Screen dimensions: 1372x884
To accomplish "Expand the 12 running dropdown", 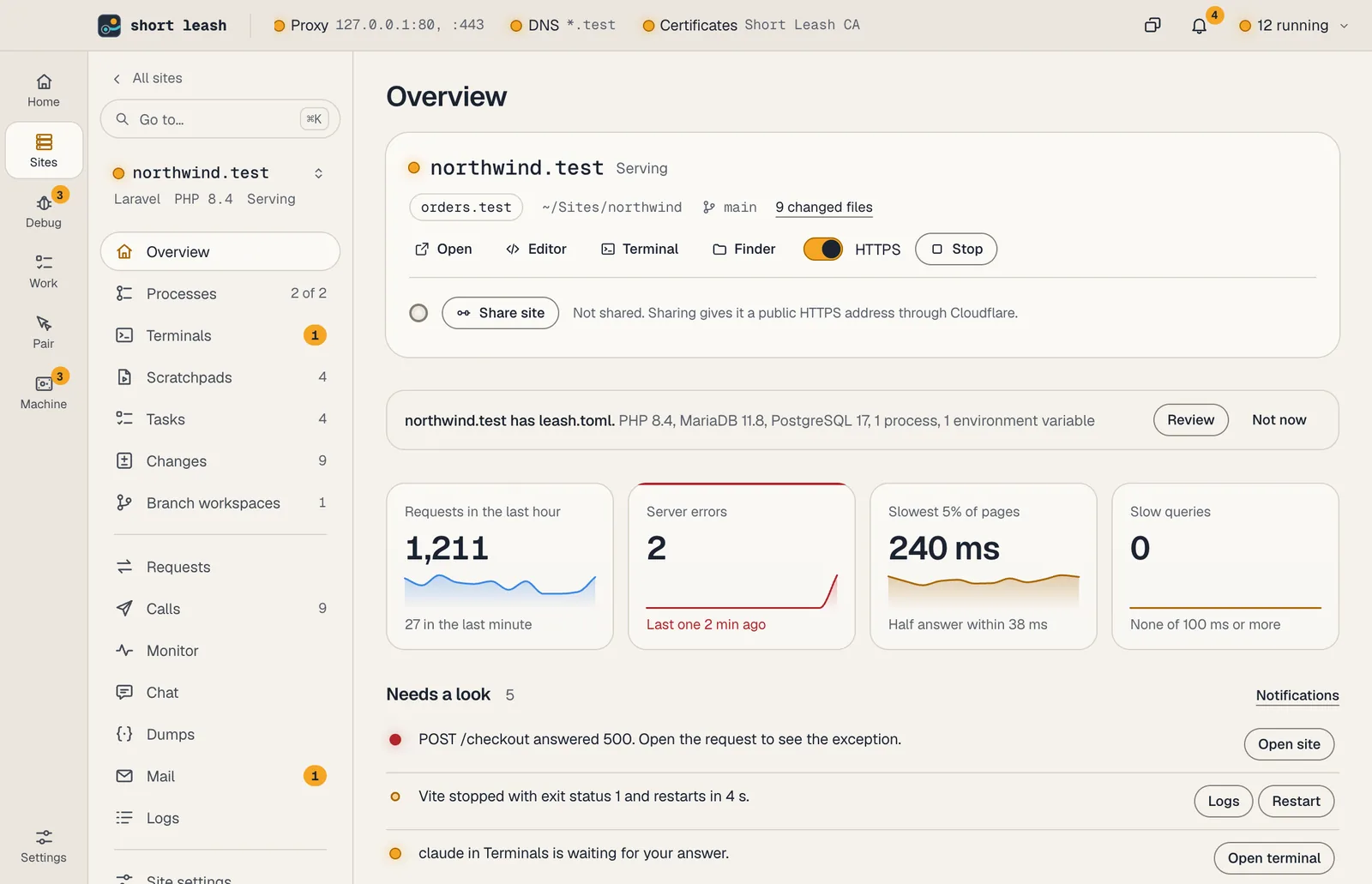I will pos(1294,26).
